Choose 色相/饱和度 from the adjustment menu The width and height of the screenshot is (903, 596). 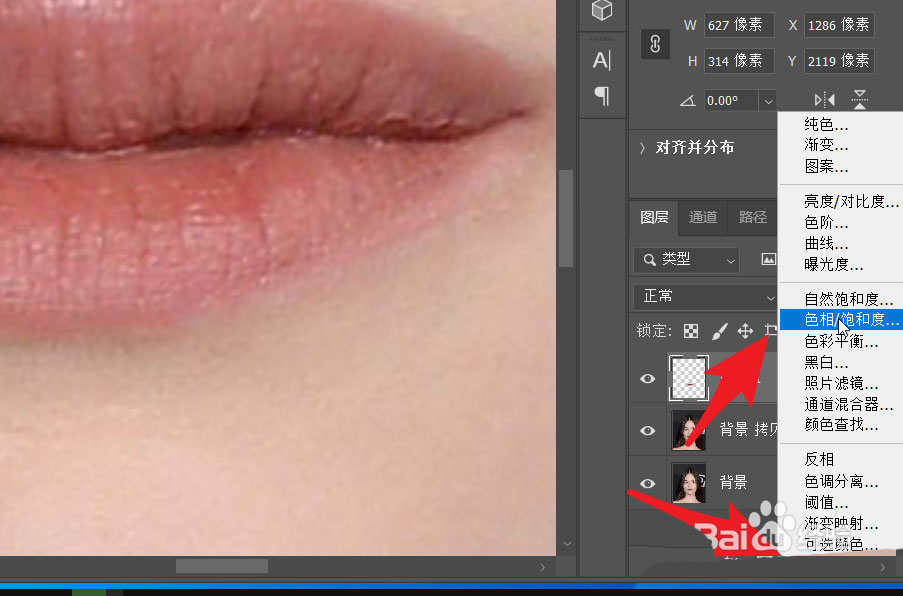pos(851,320)
